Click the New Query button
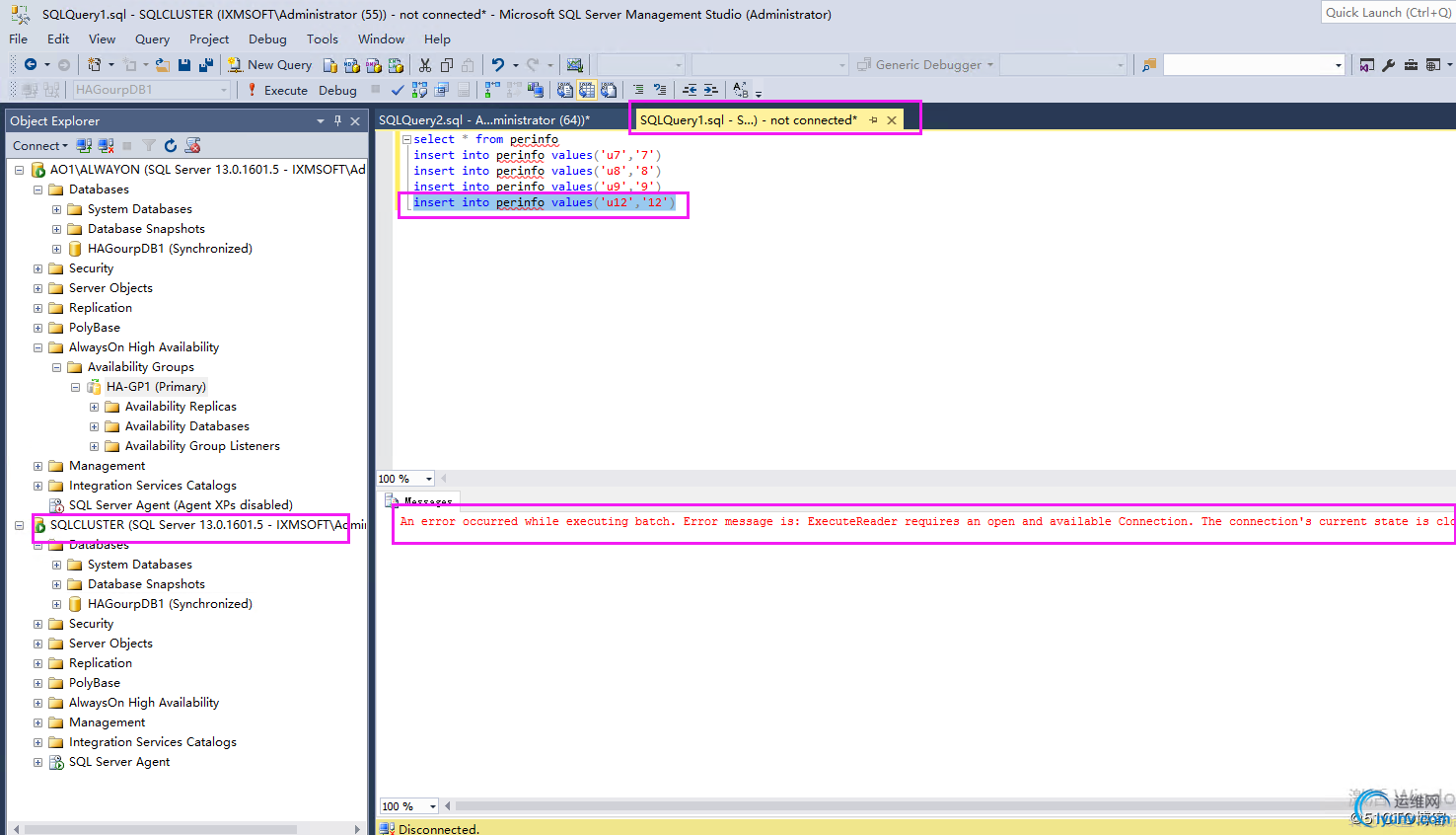This screenshot has height=835, width=1456. (269, 65)
